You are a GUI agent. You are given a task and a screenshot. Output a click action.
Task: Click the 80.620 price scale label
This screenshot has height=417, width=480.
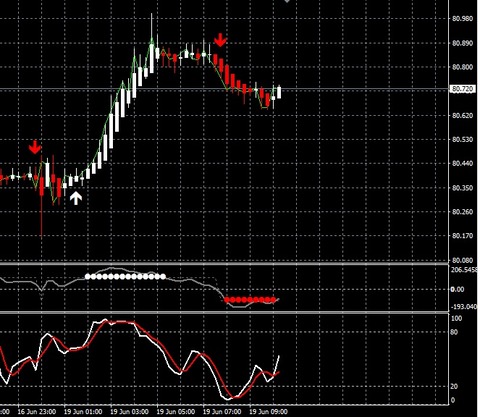tap(462, 115)
